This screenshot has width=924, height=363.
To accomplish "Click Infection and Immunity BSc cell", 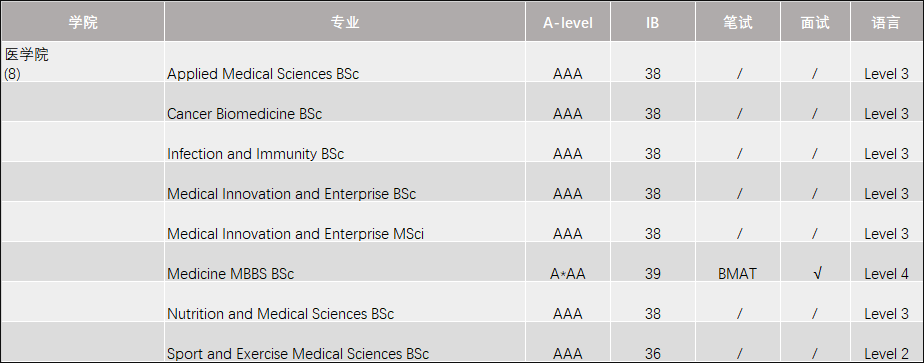I will pos(345,142).
